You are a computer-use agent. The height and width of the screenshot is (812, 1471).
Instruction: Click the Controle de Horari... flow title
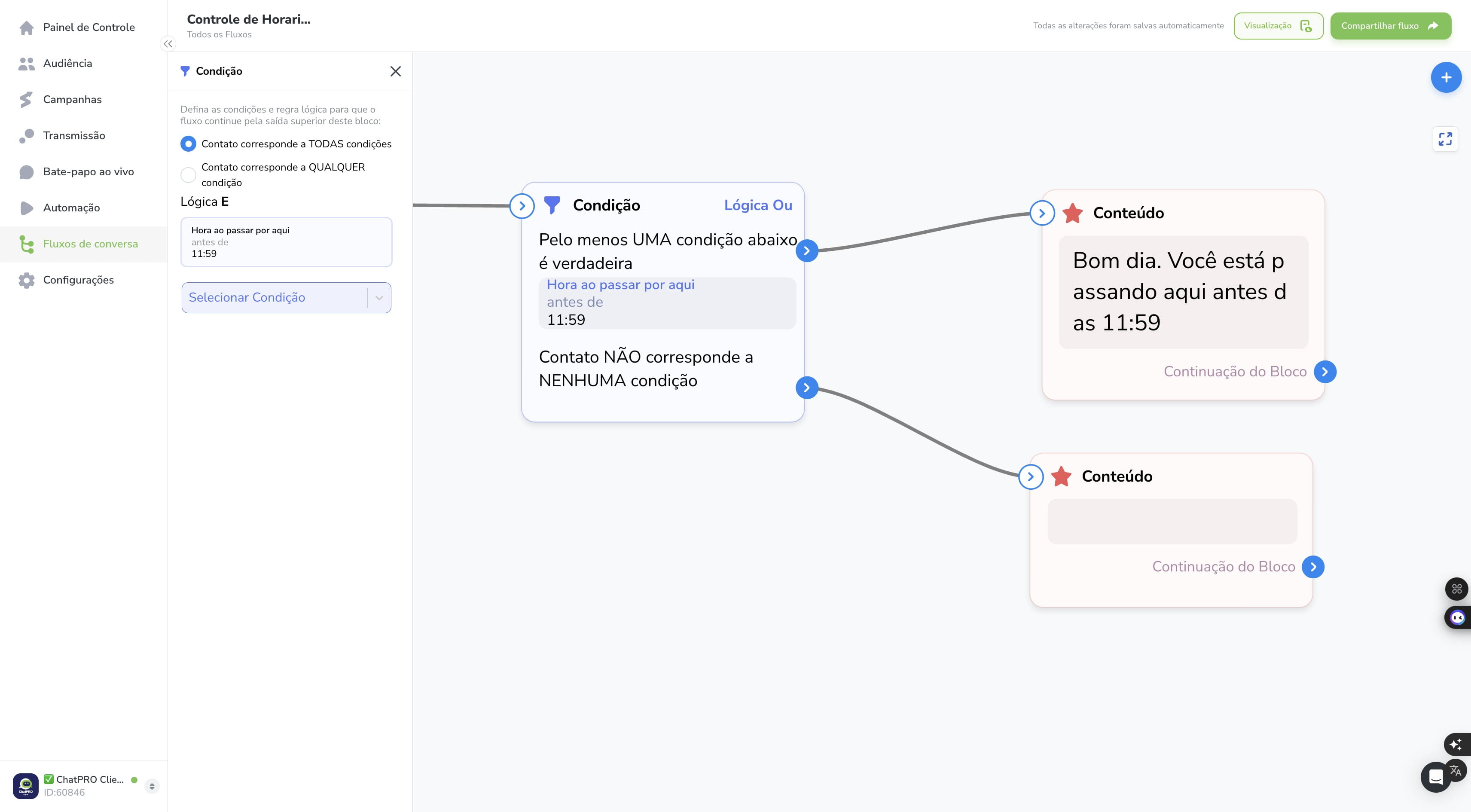248,19
